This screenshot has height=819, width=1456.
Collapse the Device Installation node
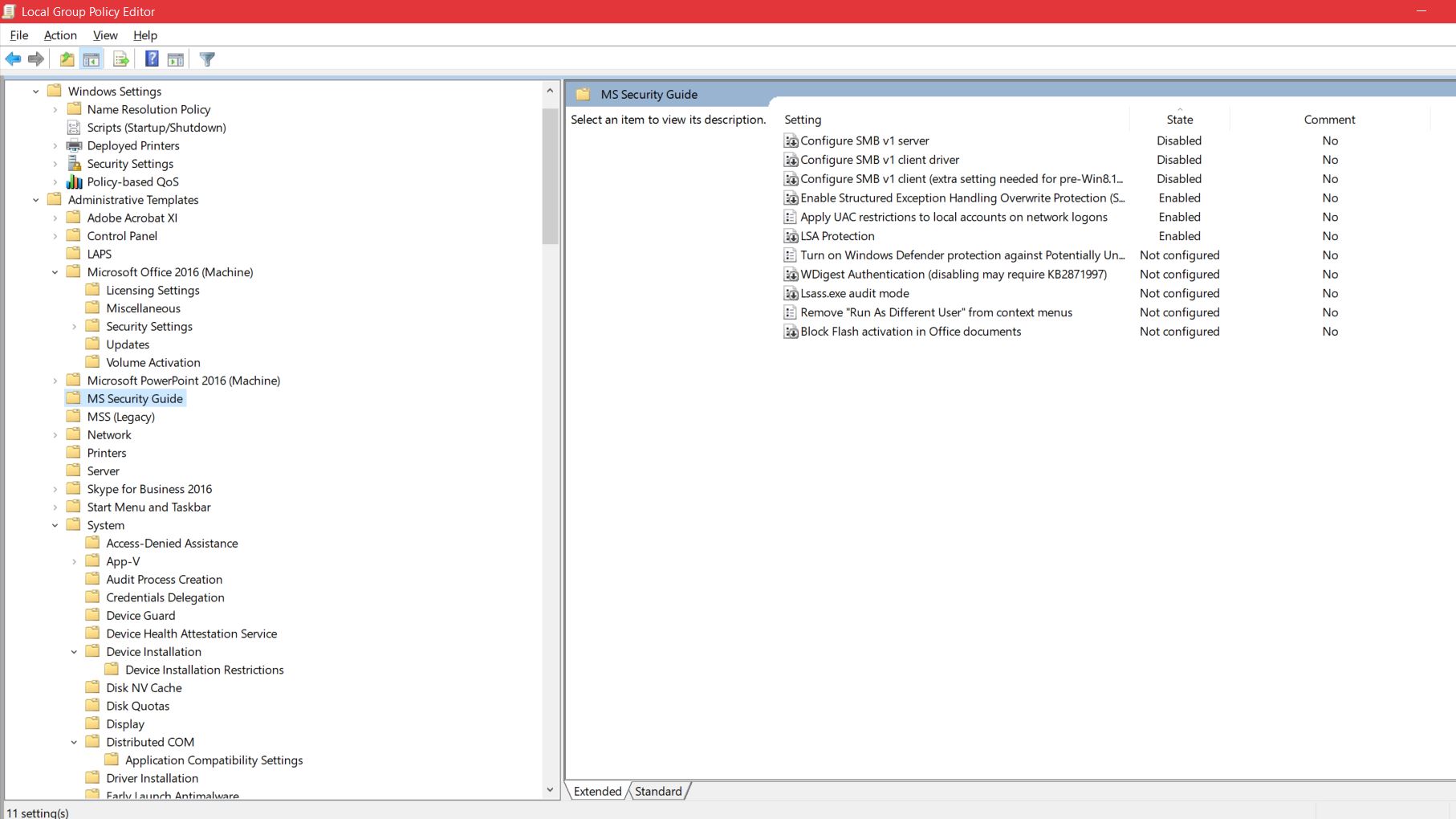[x=74, y=652]
